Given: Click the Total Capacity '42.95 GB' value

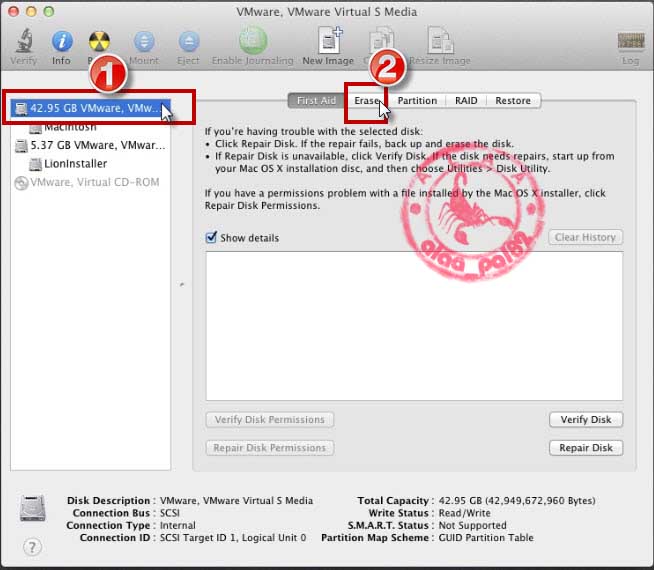Looking at the screenshot, I should pyautogui.click(x=517, y=500).
